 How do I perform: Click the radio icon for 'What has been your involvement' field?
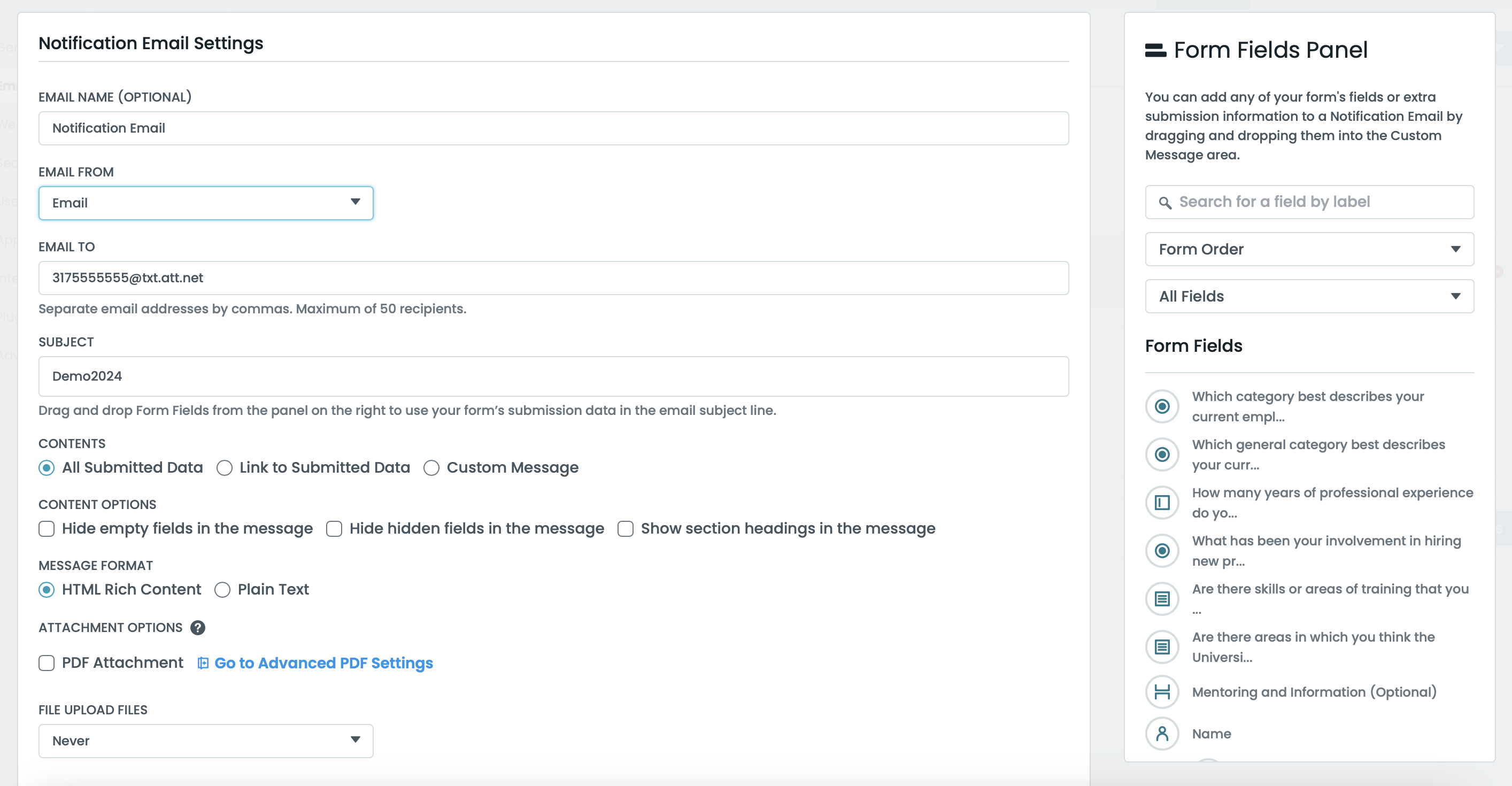click(x=1162, y=551)
